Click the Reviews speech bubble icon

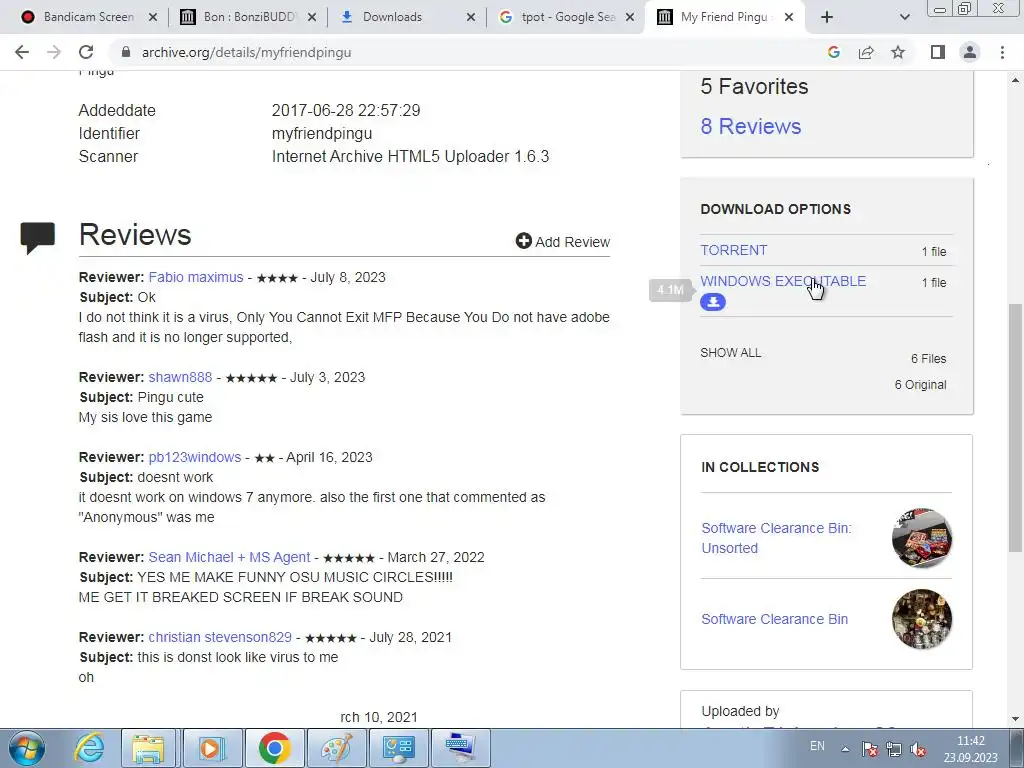[38, 238]
